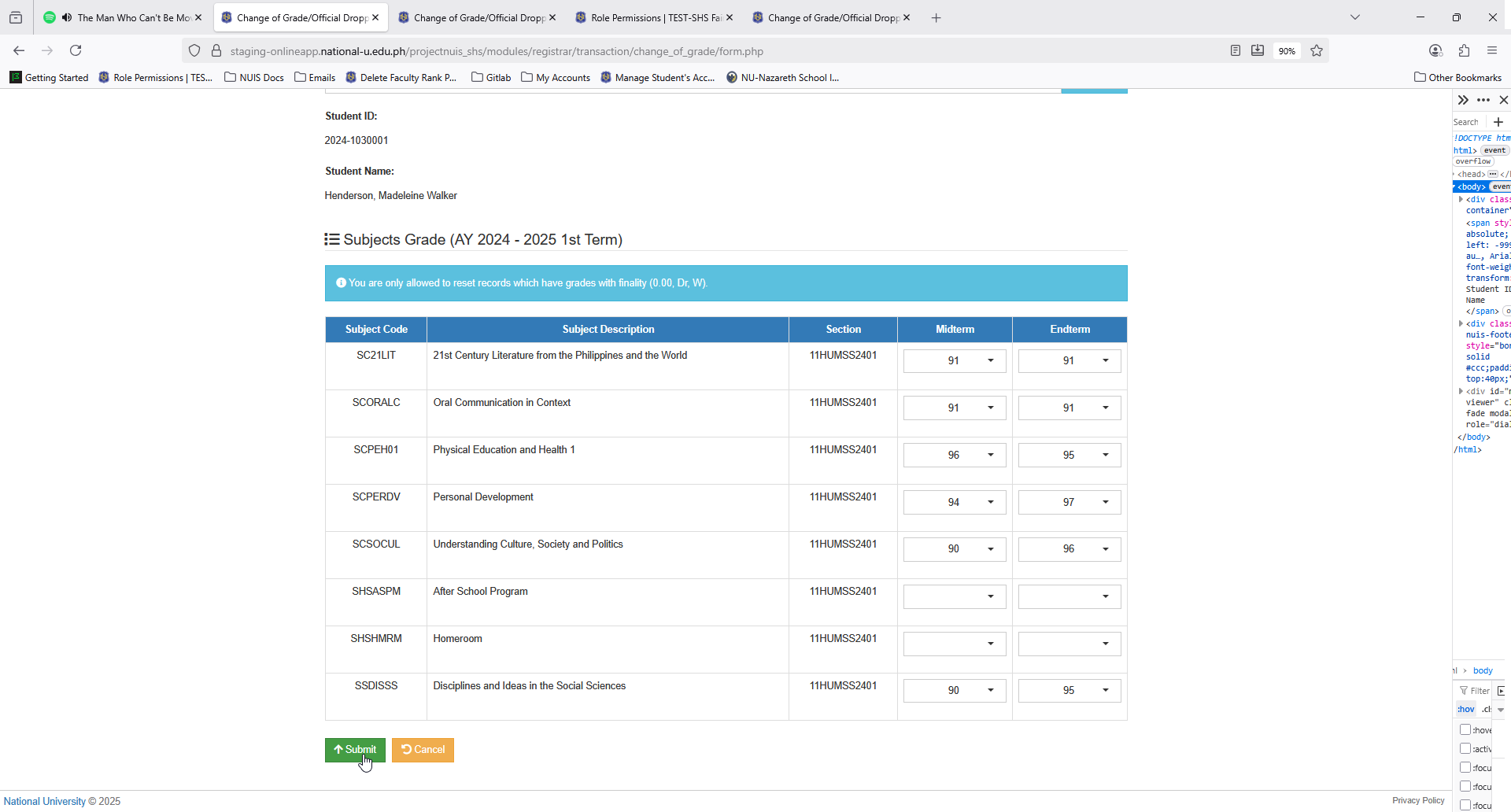Click the DevTools add node plus icon
Screen dimensions: 1511x812
click(1498, 122)
